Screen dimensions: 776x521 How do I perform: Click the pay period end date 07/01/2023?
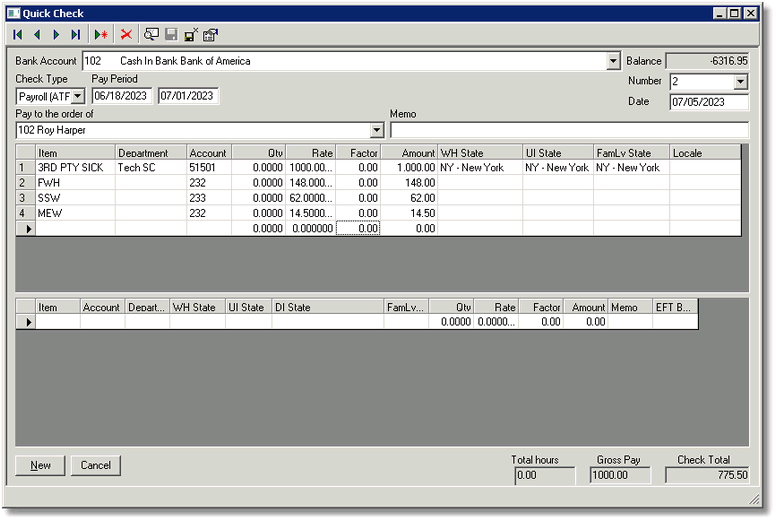(188, 96)
